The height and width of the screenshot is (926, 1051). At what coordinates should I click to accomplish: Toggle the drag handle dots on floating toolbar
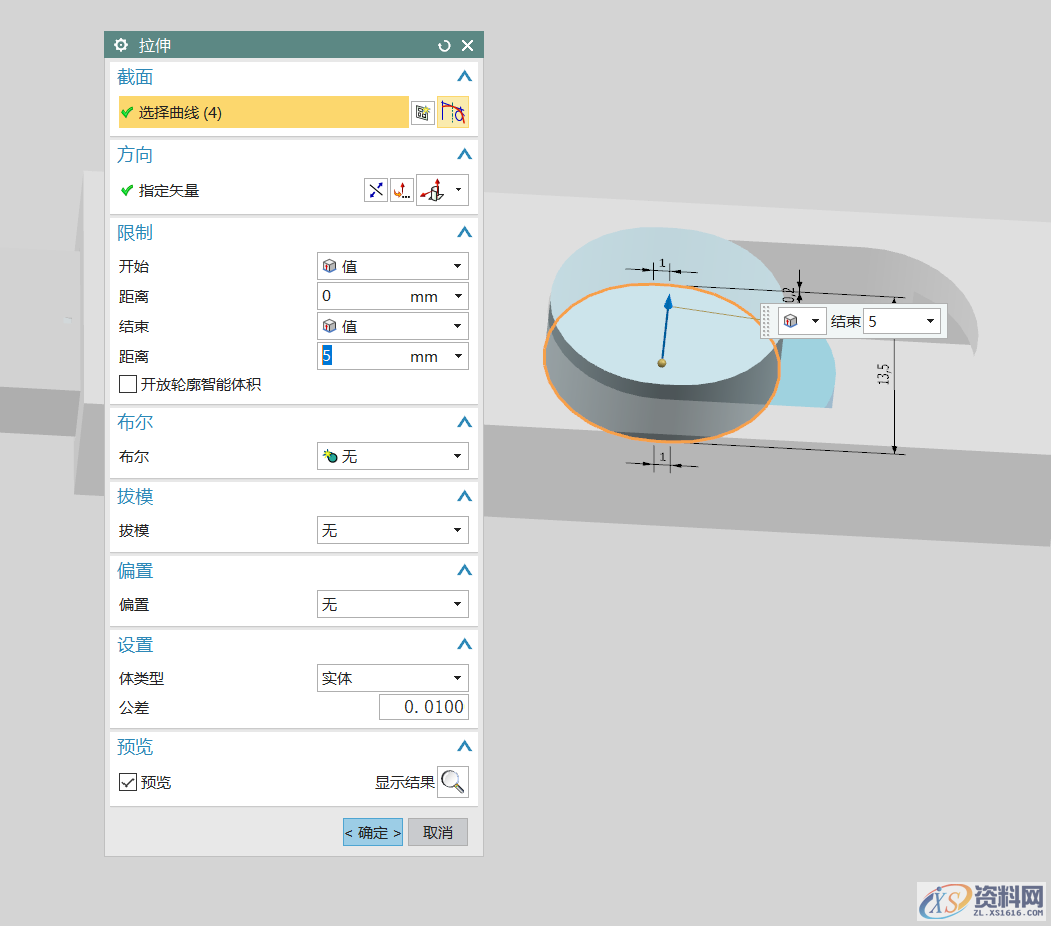765,320
